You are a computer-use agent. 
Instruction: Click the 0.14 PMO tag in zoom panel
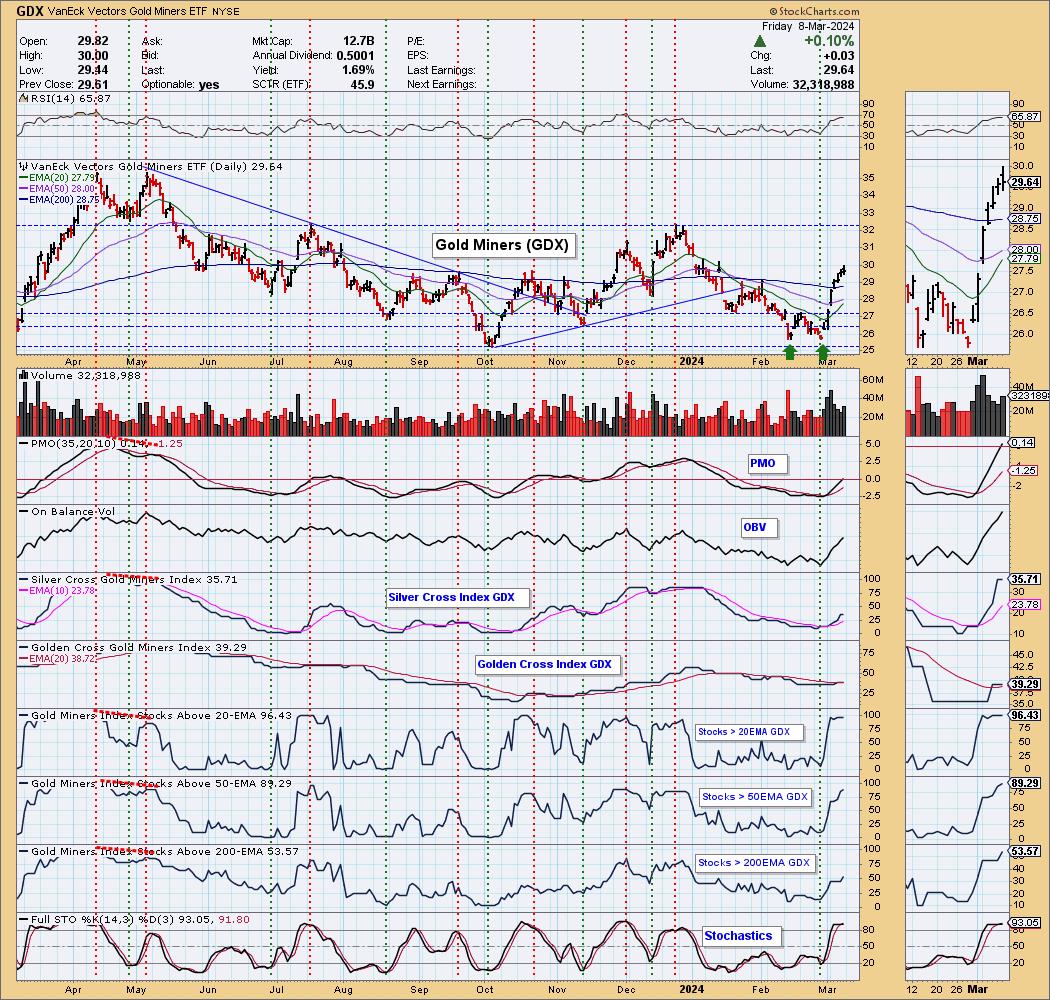pos(1023,443)
